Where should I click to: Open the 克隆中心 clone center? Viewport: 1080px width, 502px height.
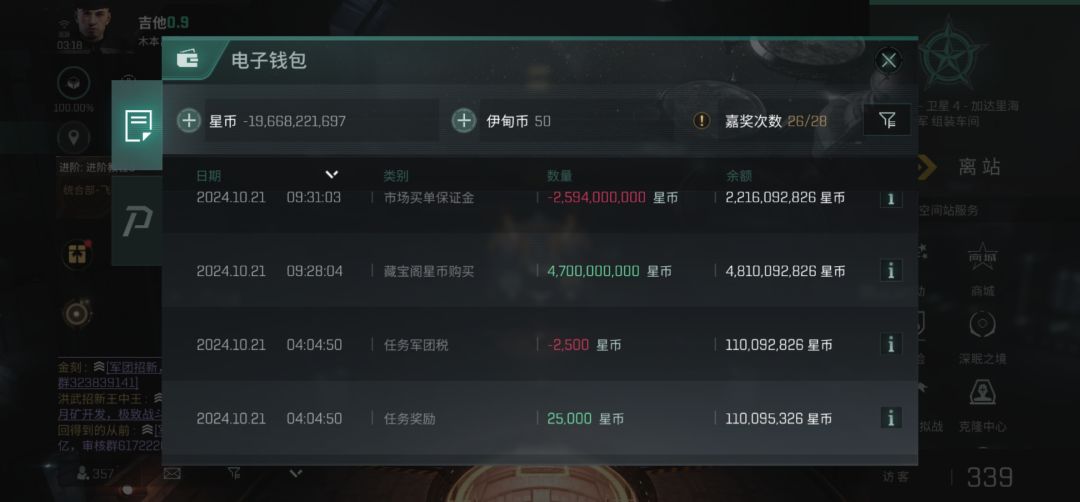point(983,406)
